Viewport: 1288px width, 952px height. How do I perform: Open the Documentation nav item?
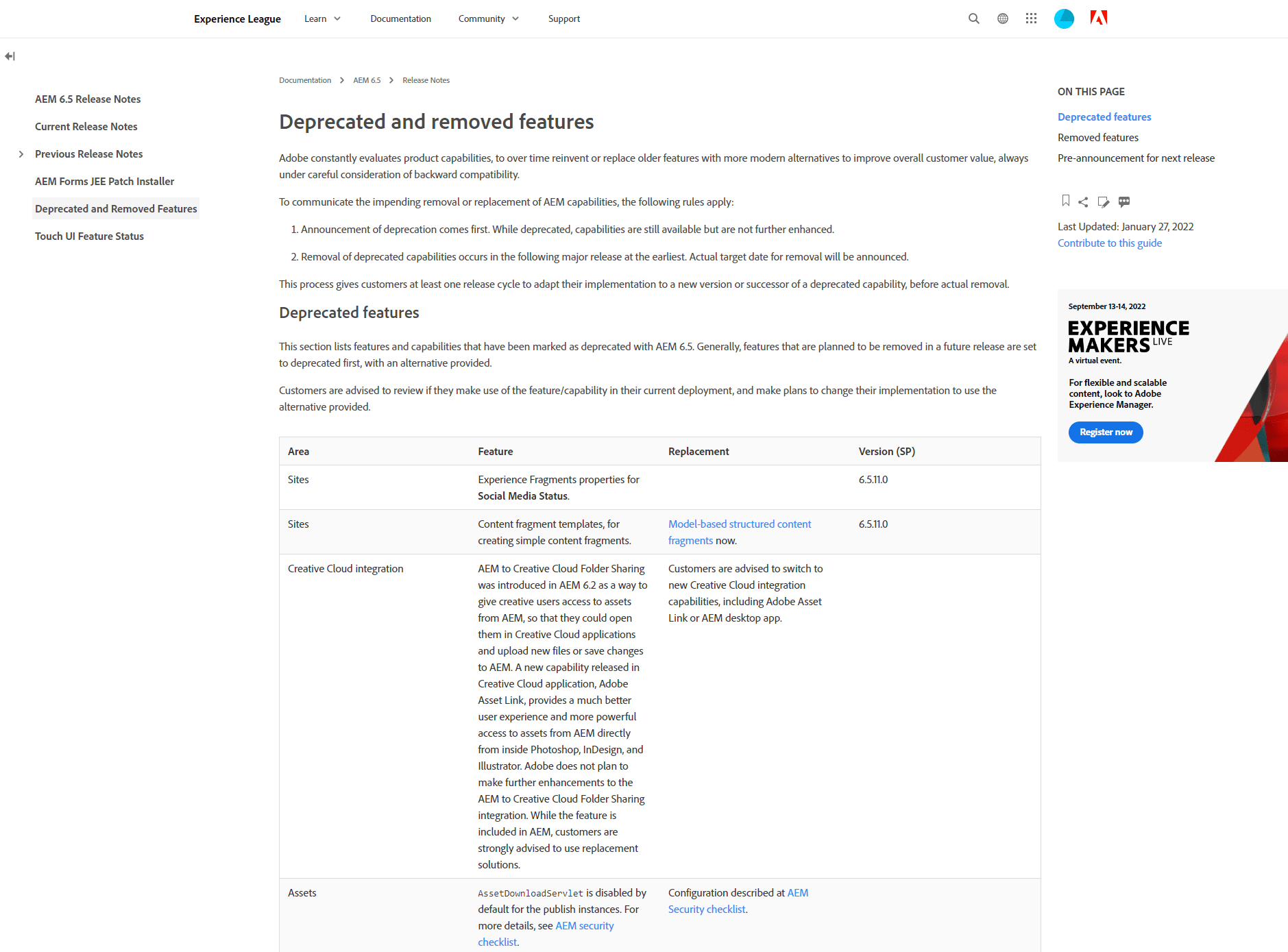(401, 19)
